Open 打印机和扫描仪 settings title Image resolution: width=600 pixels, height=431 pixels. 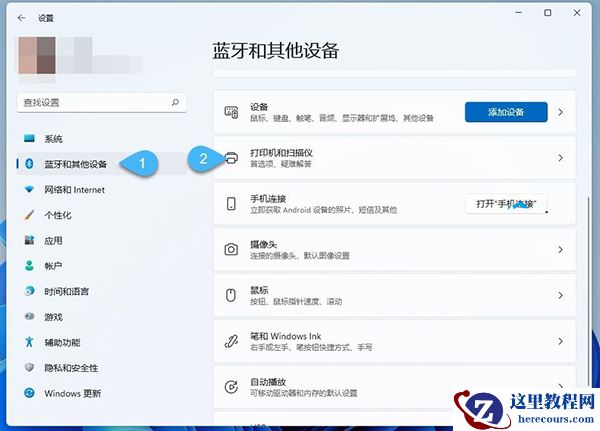282,153
